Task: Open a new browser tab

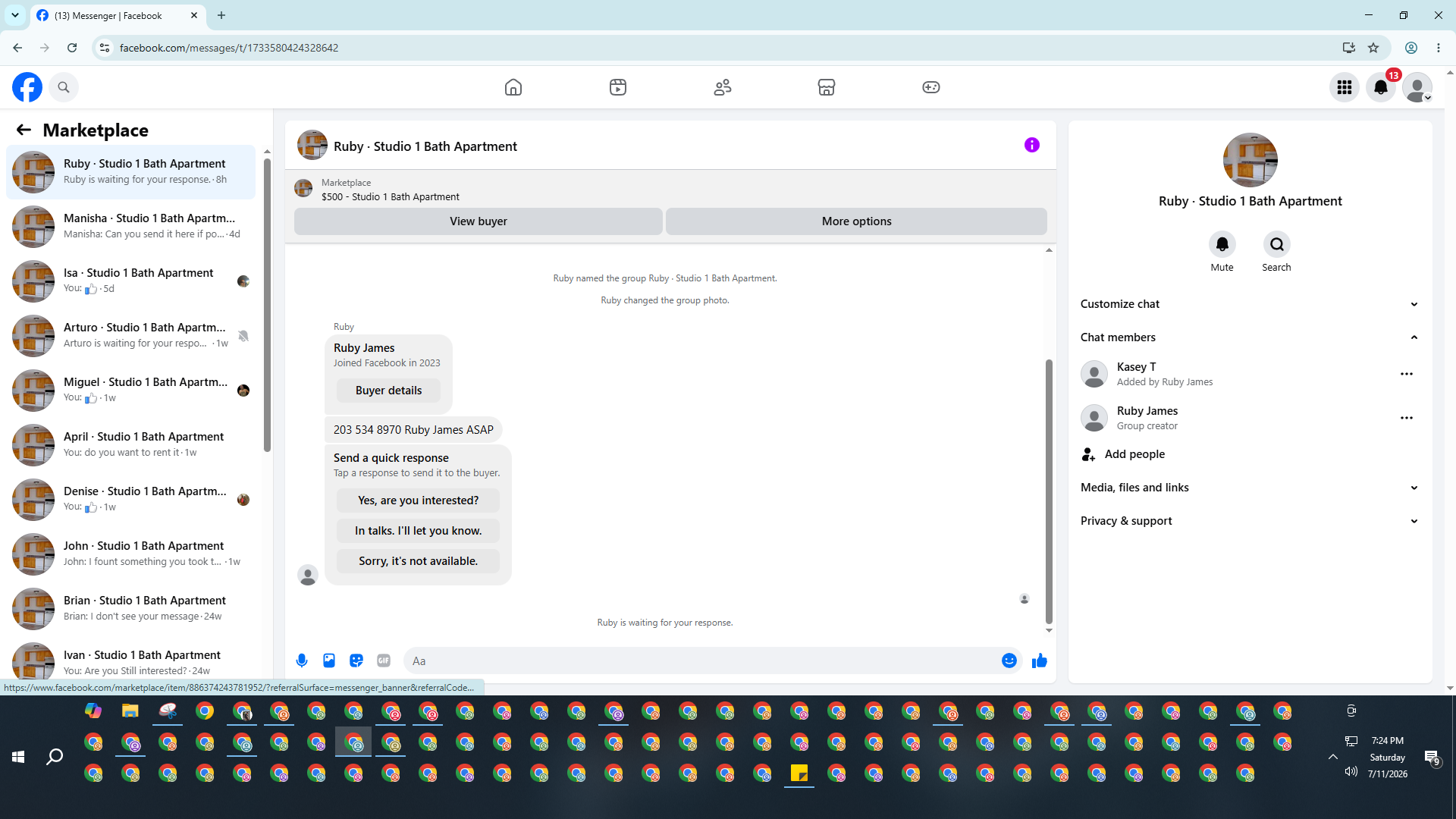Action: pyautogui.click(x=221, y=15)
